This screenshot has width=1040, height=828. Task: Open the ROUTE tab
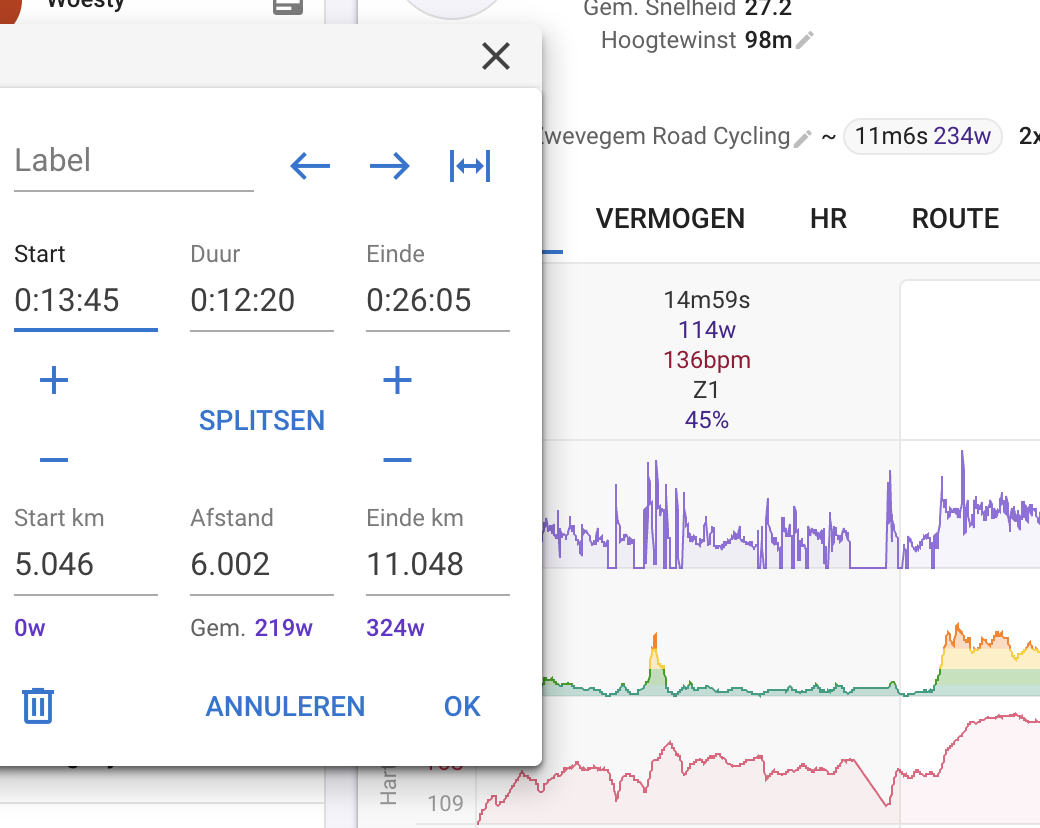(x=955, y=219)
